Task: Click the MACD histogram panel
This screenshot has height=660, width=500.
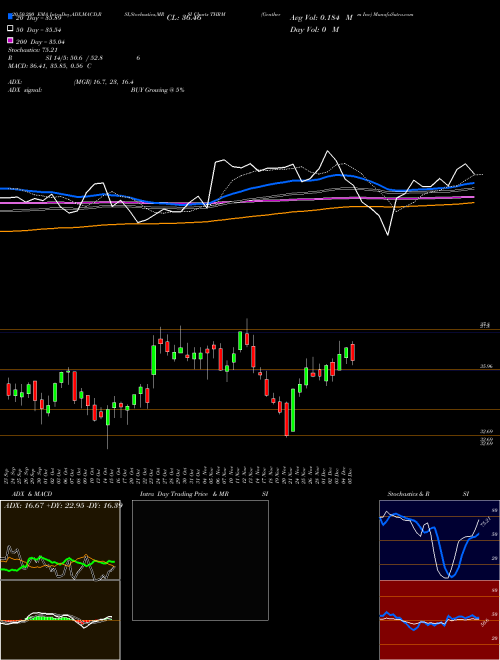Action: click(60, 620)
